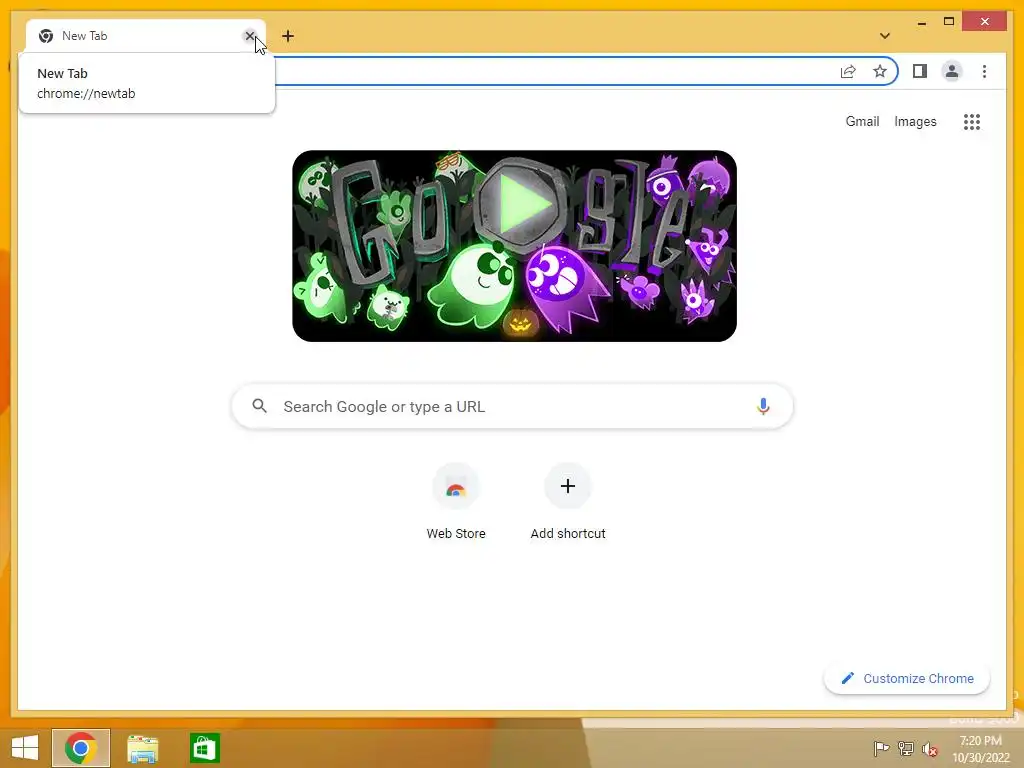
Task: Maximize the Chrome window
Action: pyautogui.click(x=949, y=22)
